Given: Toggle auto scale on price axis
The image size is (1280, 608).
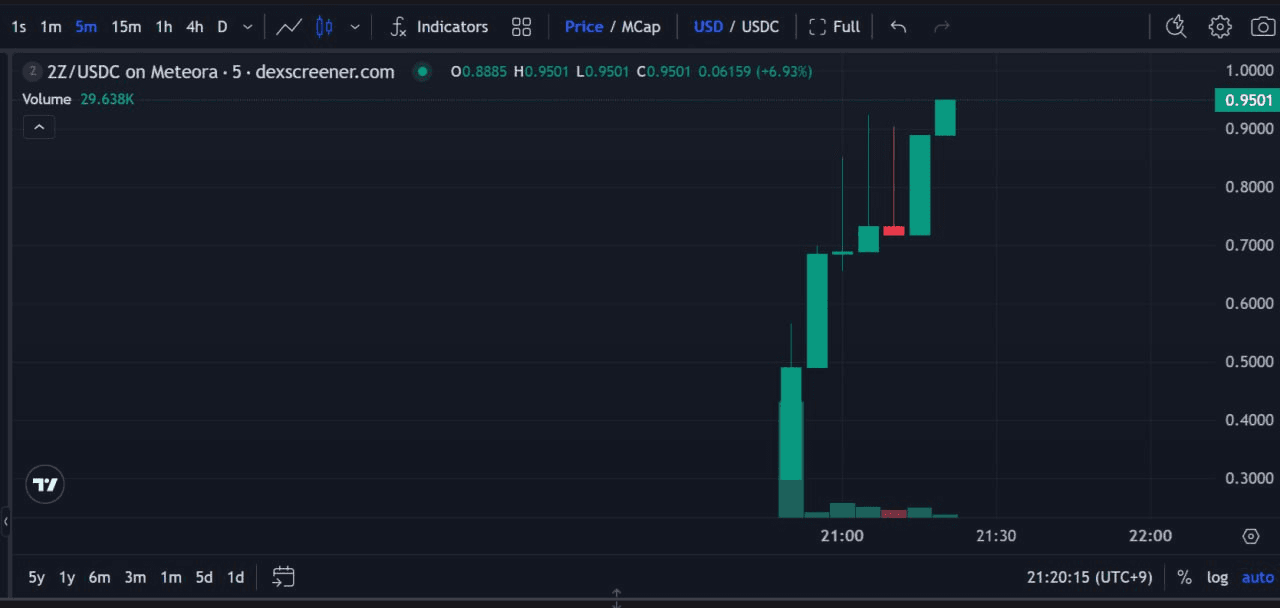Looking at the screenshot, I should click(1257, 577).
